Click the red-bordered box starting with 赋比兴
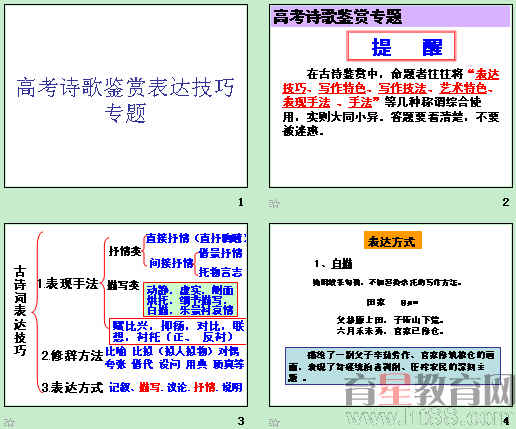Viewport: 516px width, 429px height. tap(178, 331)
